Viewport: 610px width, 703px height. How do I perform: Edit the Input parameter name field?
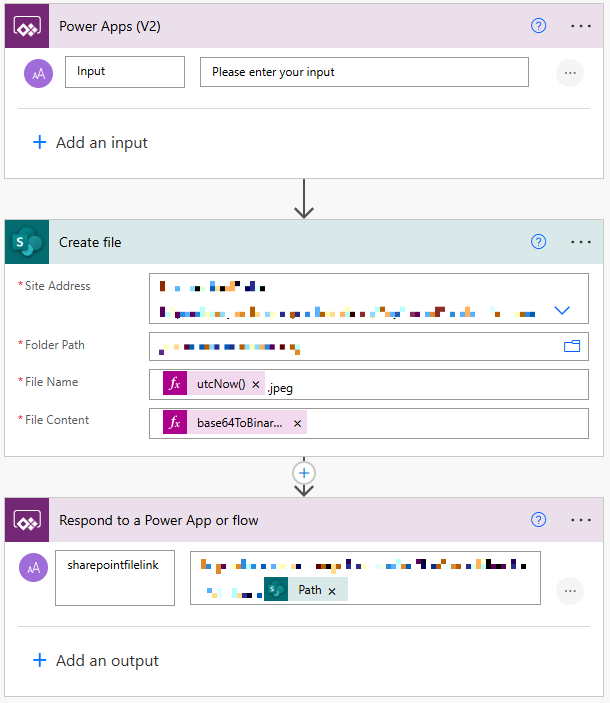click(125, 72)
